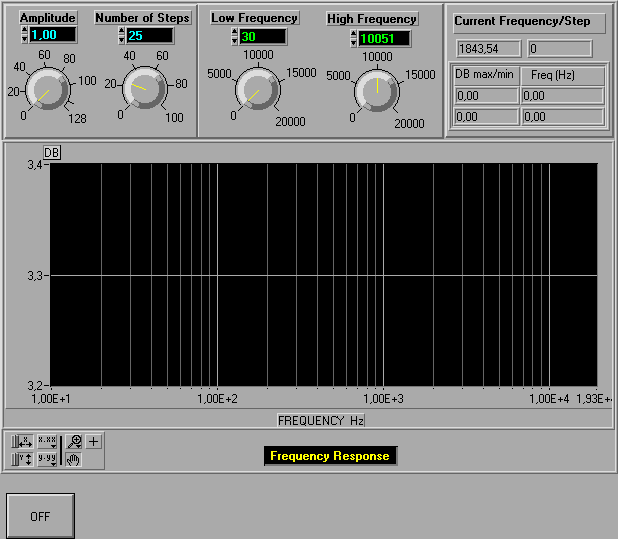Screen dimensions: 618x539
Task: Click the 20000 mark on High Frequency knob
Action: click(x=410, y=124)
